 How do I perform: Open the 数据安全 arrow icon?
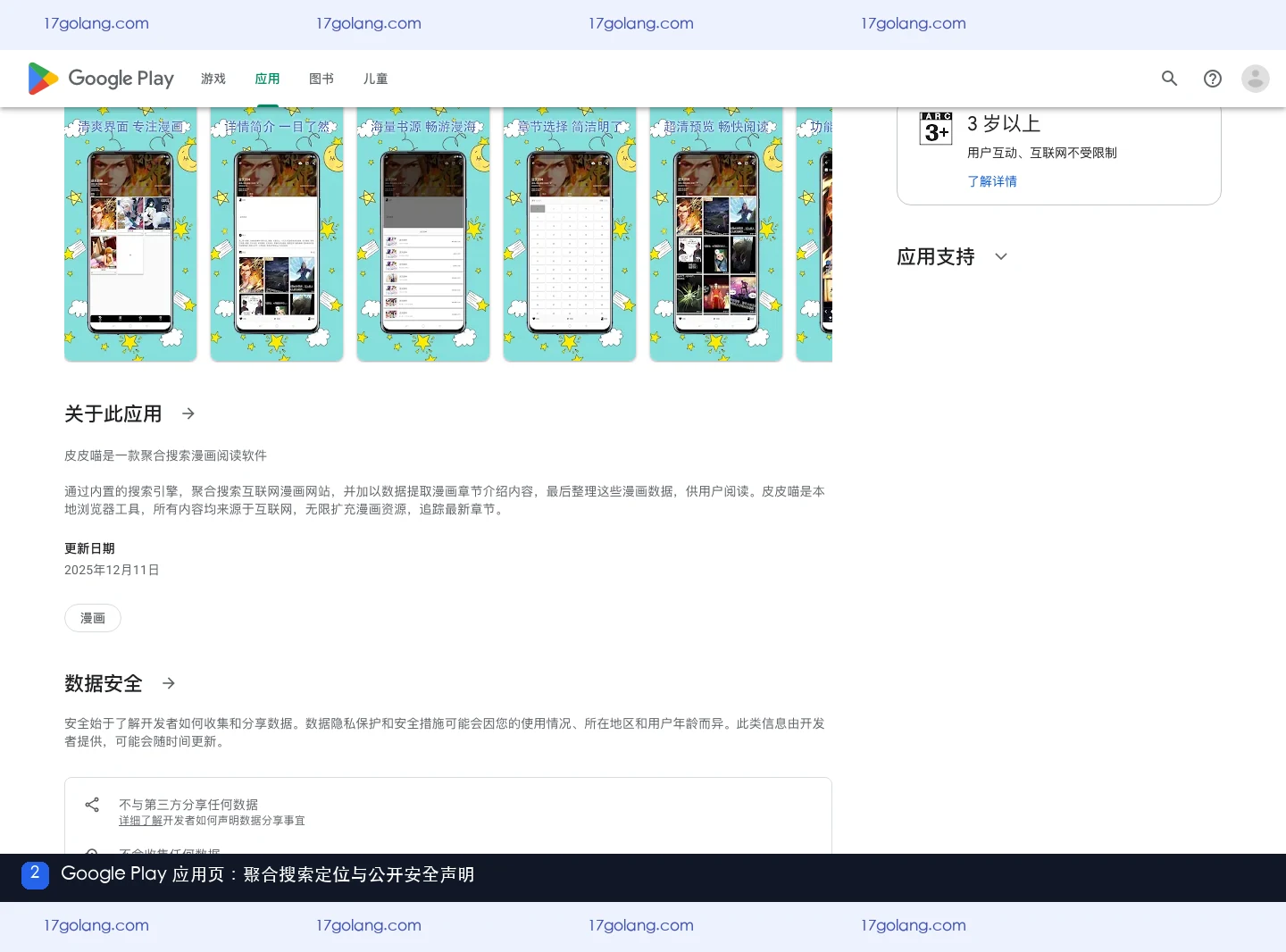[x=169, y=683]
